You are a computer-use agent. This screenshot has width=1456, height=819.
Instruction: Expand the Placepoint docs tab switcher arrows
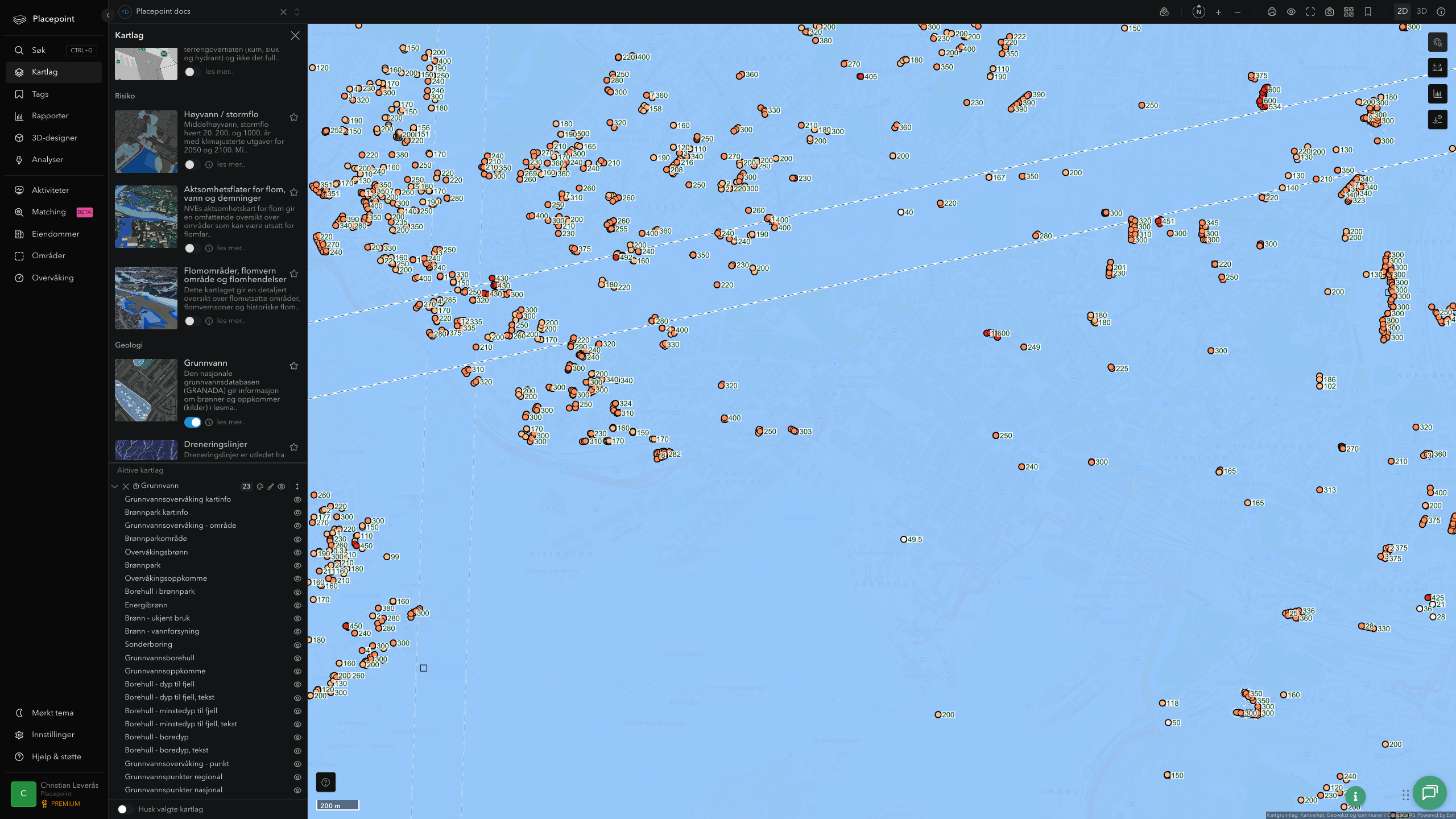pyautogui.click(x=297, y=11)
